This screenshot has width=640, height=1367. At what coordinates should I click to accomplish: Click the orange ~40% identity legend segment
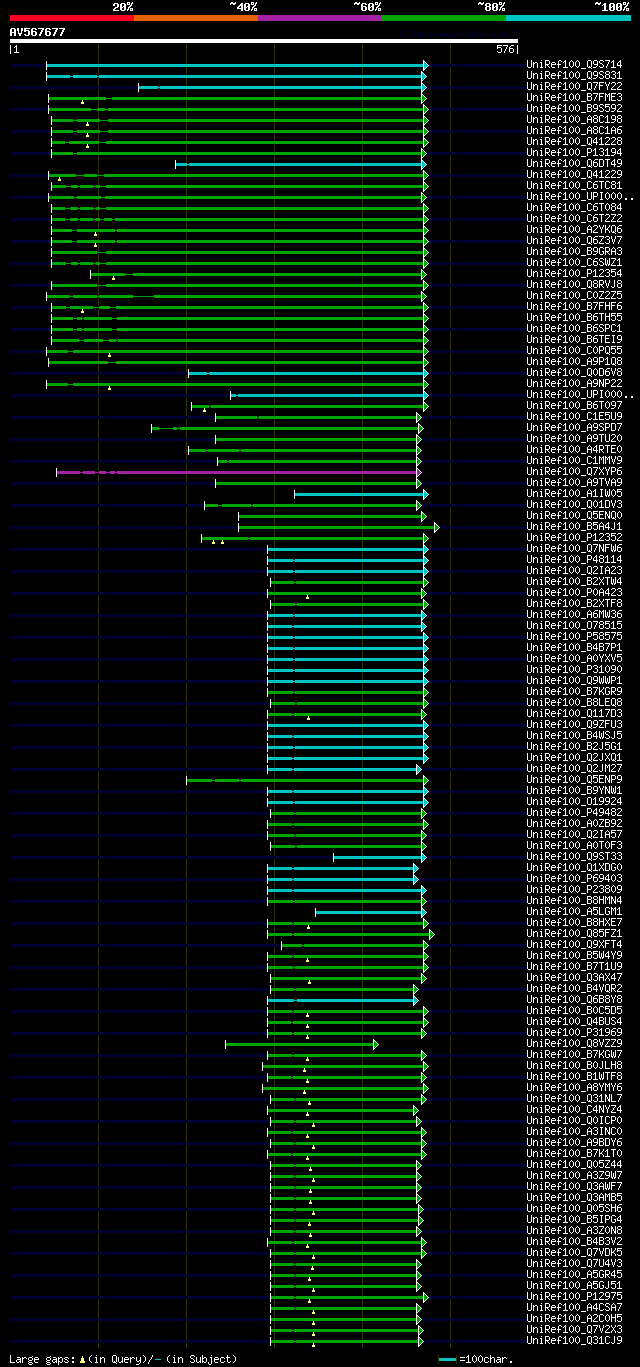click(x=195, y=17)
